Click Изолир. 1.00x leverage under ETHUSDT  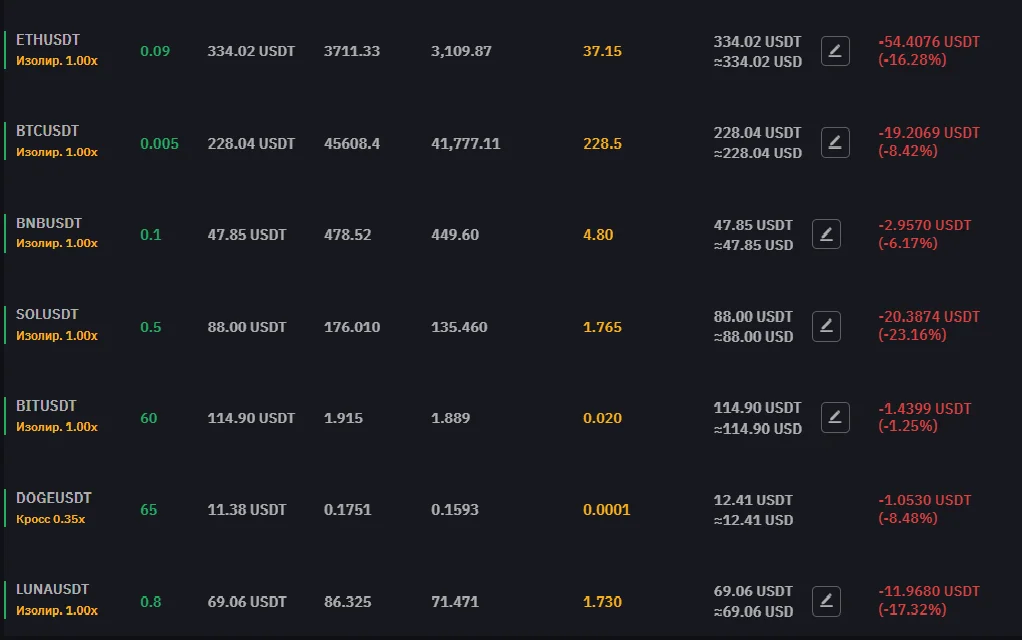pos(57,60)
